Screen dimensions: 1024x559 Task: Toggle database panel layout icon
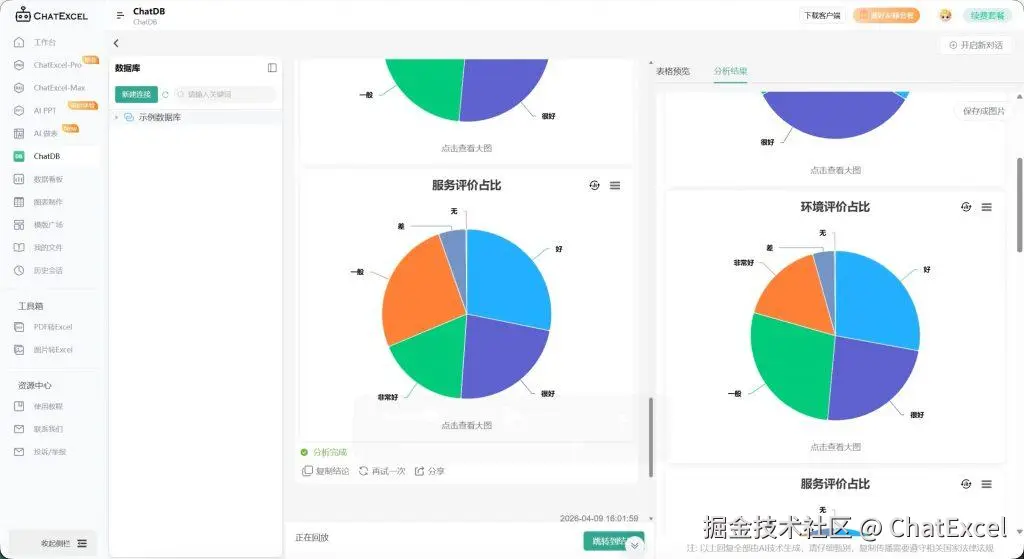pyautogui.click(x=272, y=68)
